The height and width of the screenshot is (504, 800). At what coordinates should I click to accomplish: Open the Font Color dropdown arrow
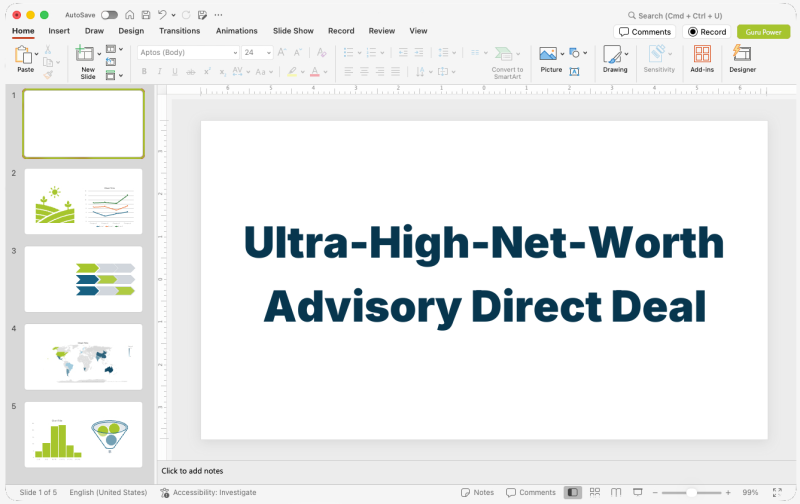tap(326, 72)
